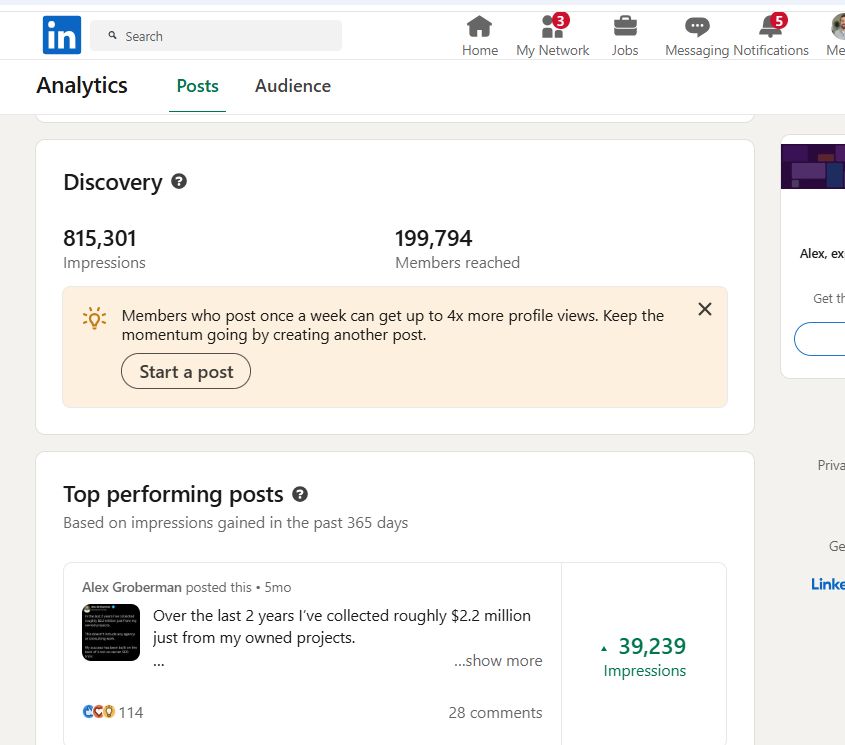The height and width of the screenshot is (745, 845).
Task: Open My Network icon
Action: pos(553,27)
